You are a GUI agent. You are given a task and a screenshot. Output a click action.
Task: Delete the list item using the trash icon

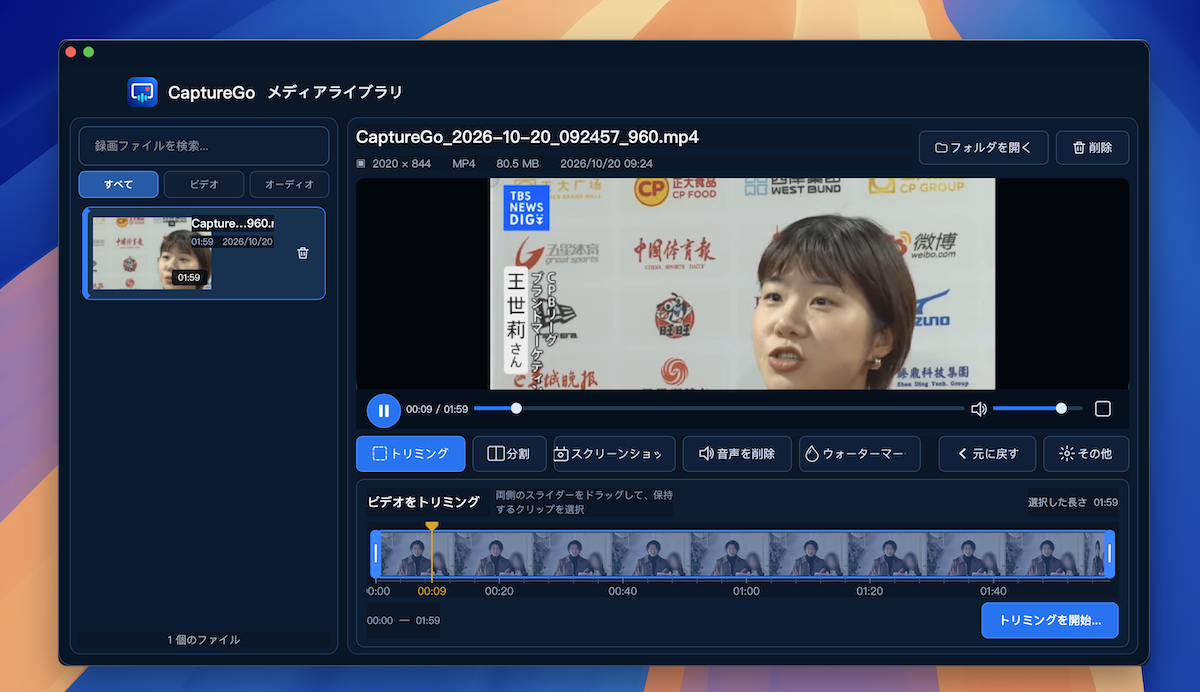303,253
